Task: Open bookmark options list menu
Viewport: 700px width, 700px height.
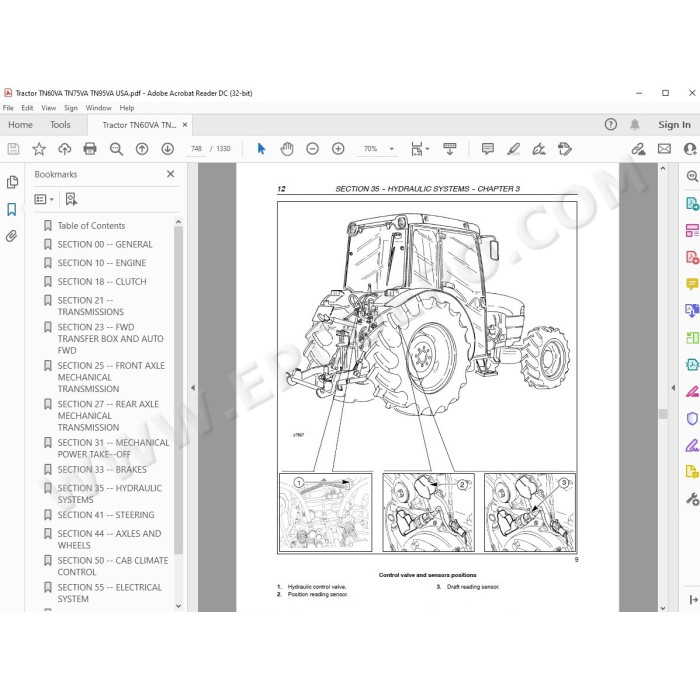Action: coord(44,199)
